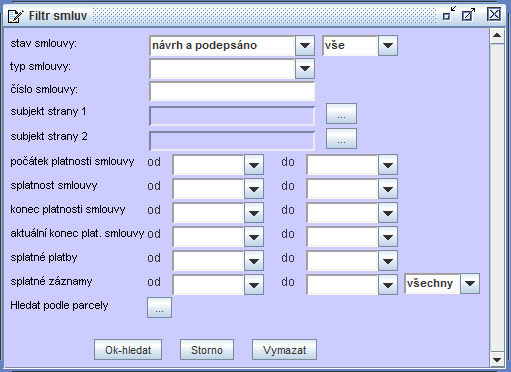Open počátek platnosti smlouvy 'do' date dropdown
This screenshot has width=511, height=372.
coord(388,165)
